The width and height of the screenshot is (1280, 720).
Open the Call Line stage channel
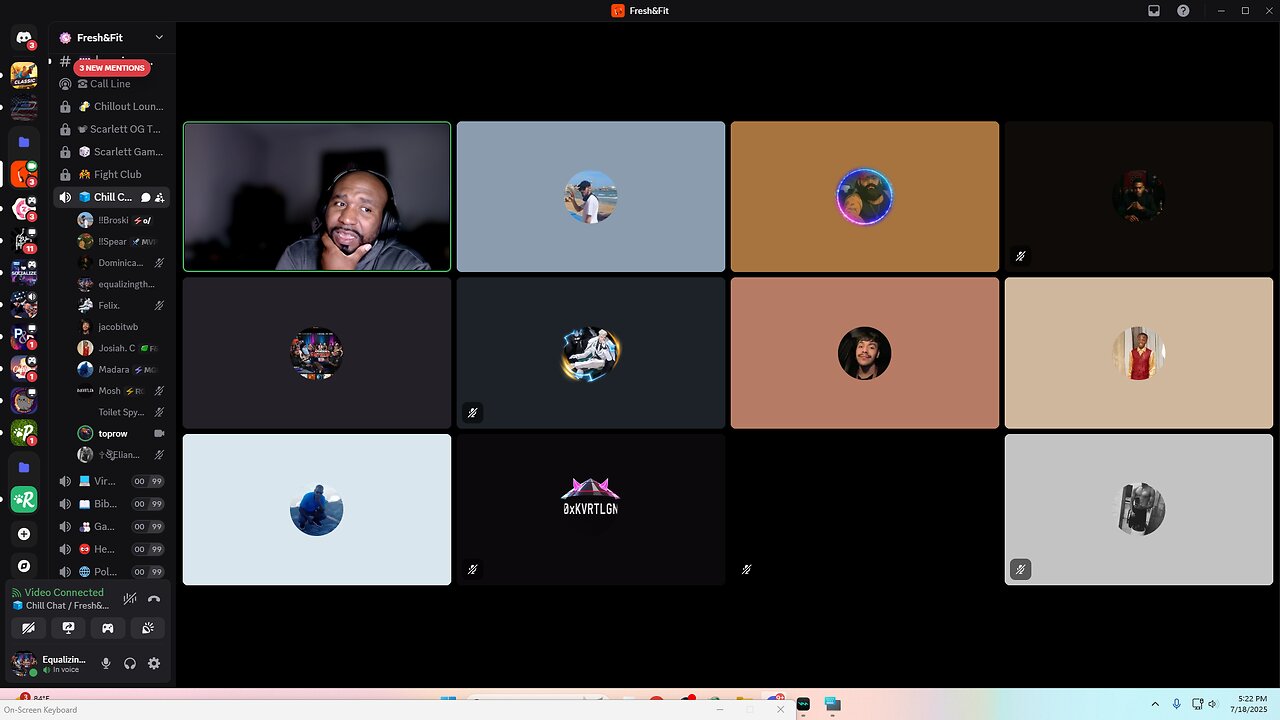(x=111, y=84)
